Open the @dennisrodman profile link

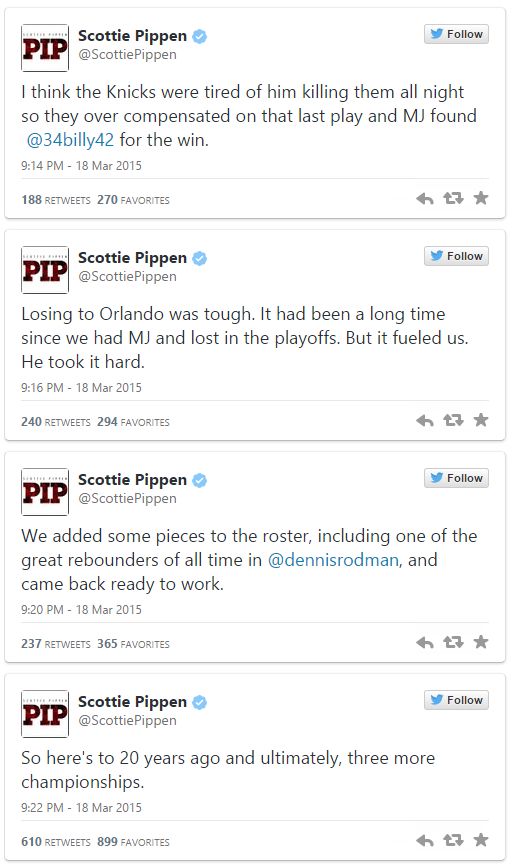pos(333,560)
